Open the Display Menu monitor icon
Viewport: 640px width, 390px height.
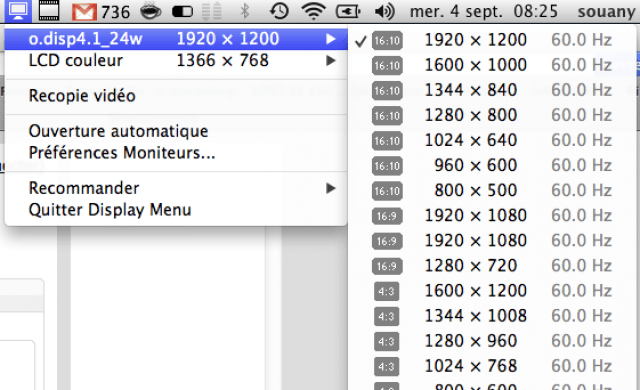(18, 11)
